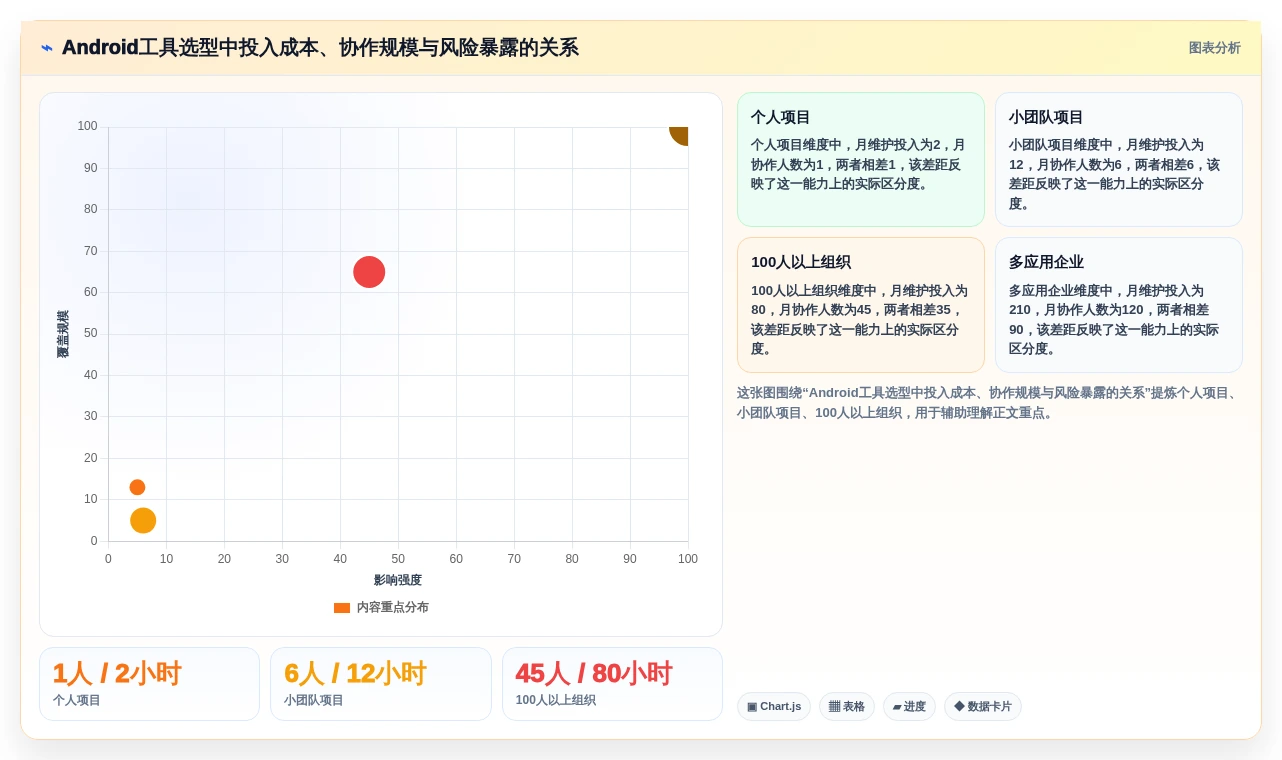Toggle the 内容重点分布 legend entry
The width and height of the screenshot is (1282, 760).
tap(381, 607)
